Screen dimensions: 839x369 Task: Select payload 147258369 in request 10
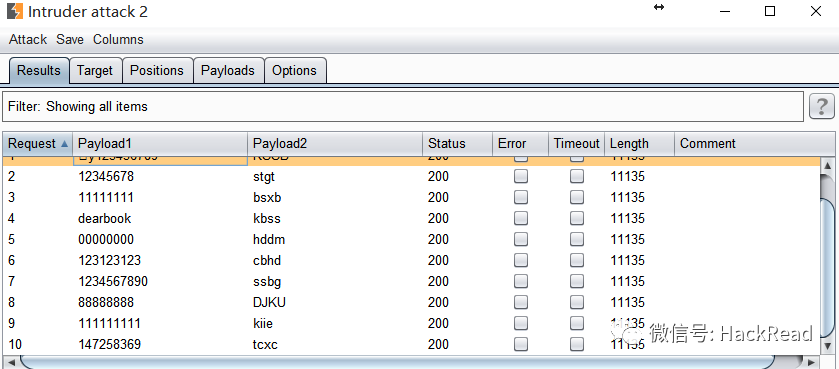[160, 344]
